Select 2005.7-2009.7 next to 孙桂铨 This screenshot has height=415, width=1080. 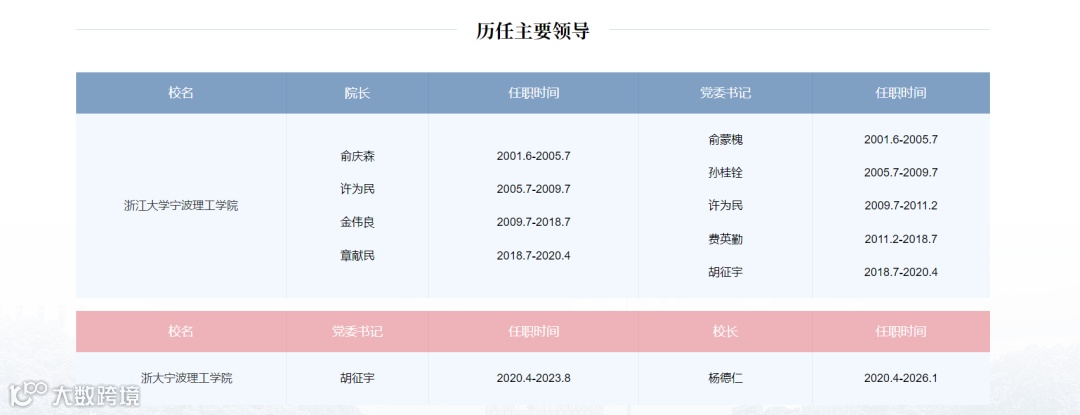(x=901, y=173)
